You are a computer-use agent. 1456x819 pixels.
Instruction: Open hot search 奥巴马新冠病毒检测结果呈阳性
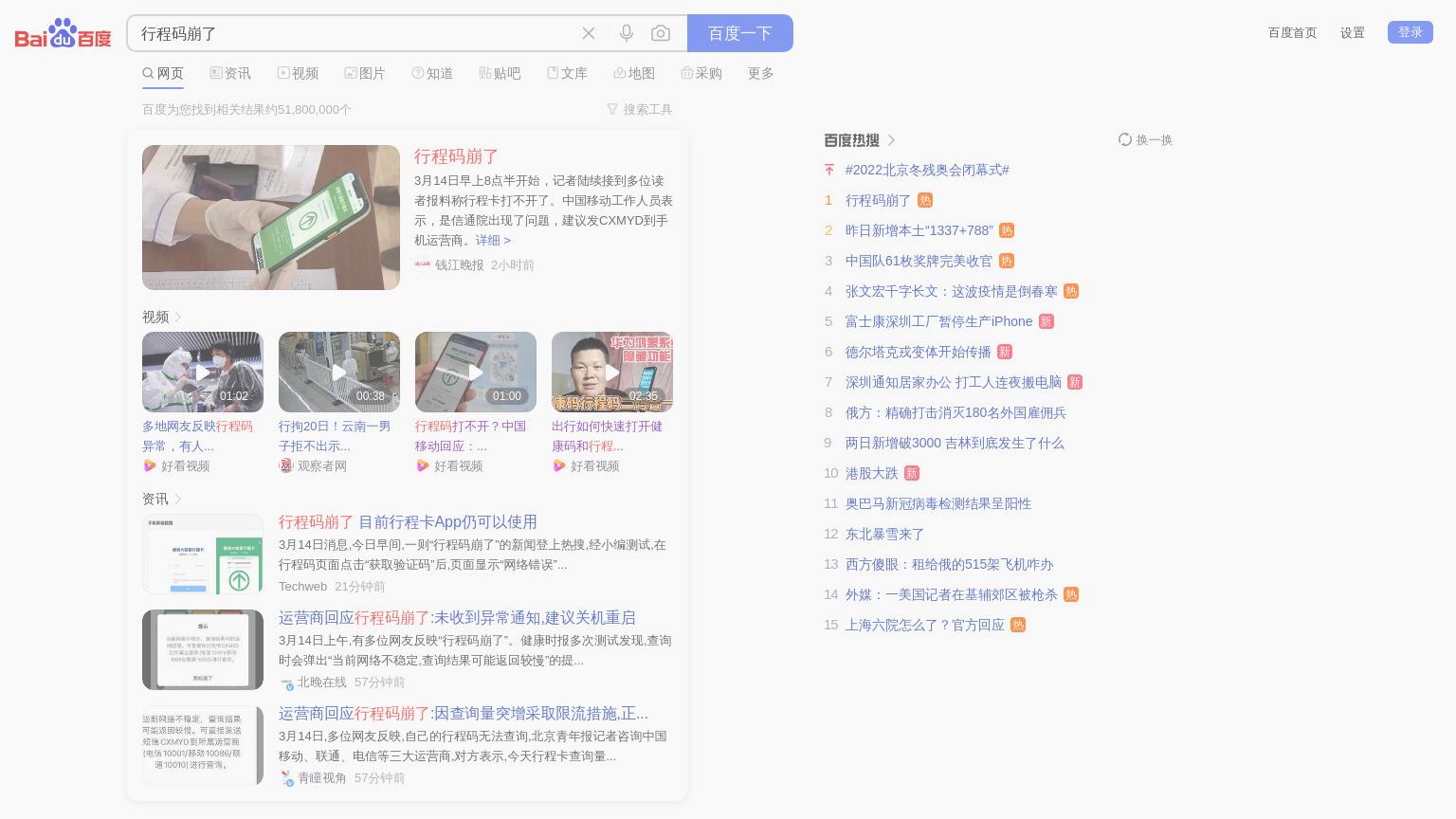(x=938, y=503)
